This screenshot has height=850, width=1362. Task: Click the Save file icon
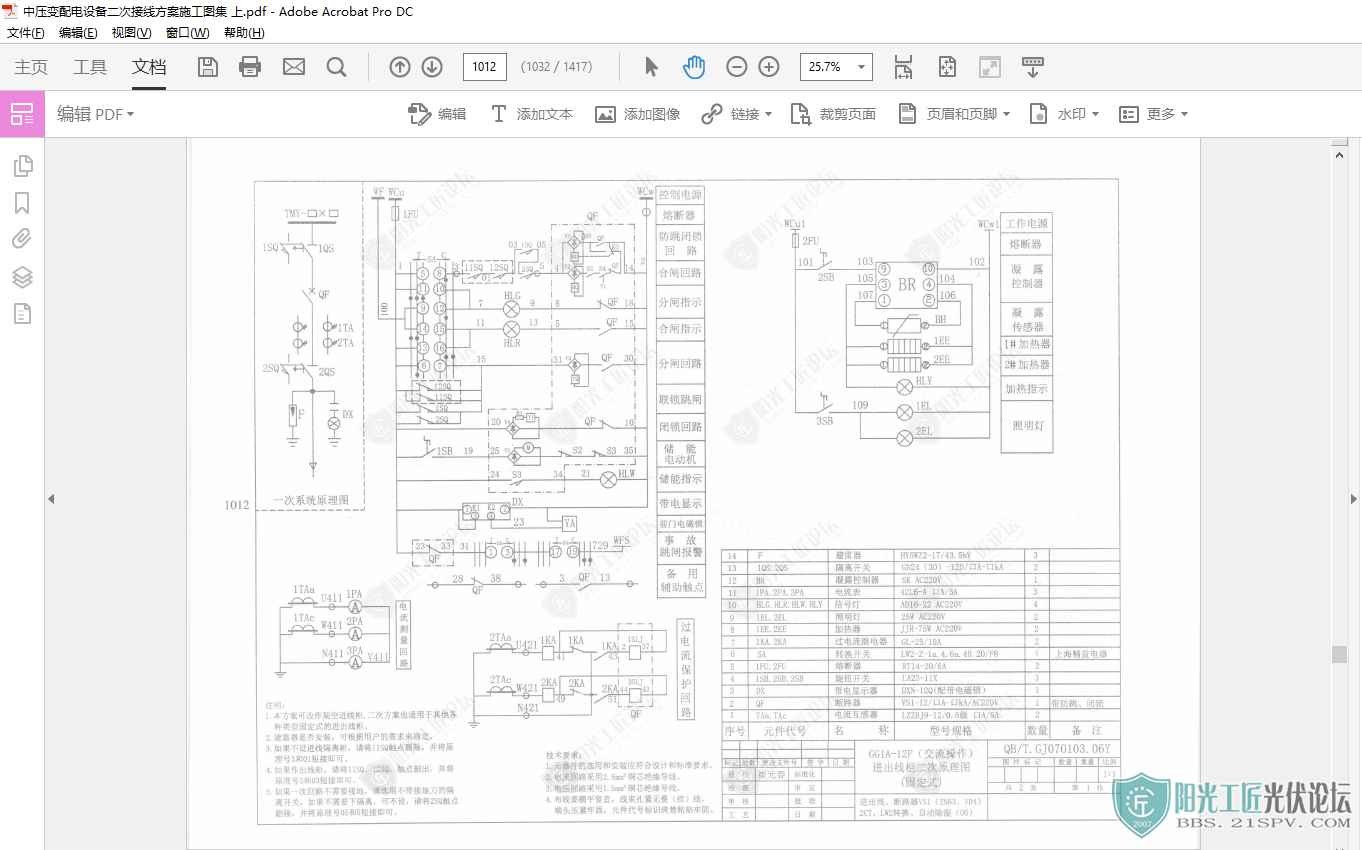[208, 67]
